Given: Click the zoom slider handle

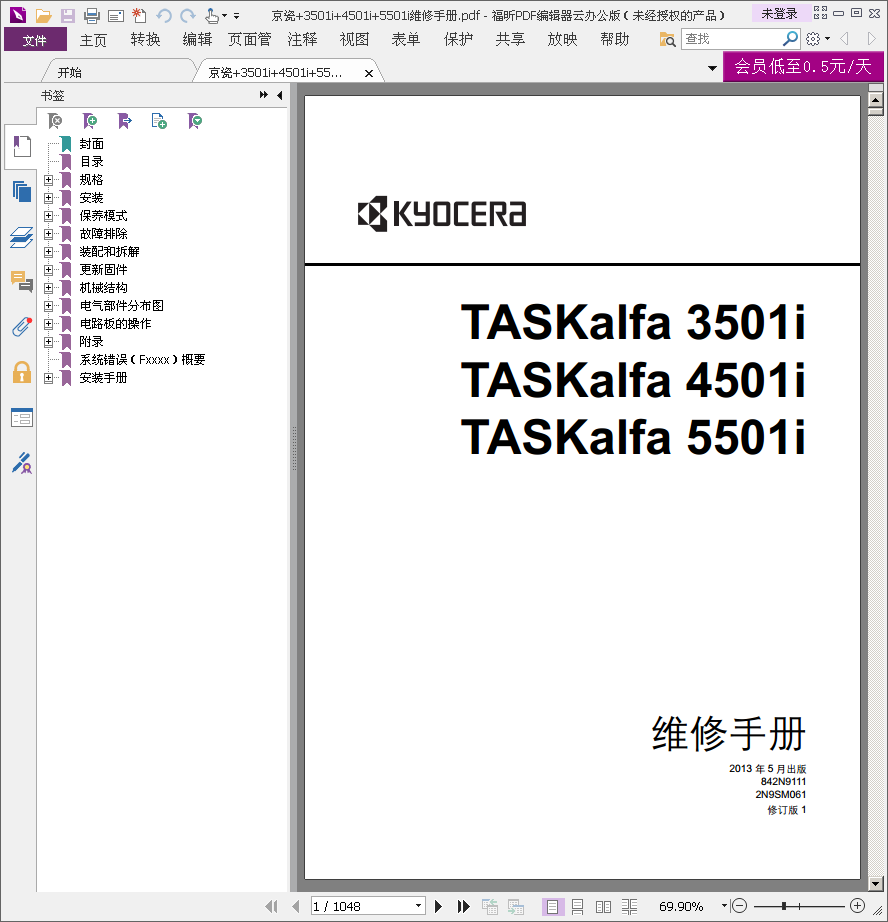Looking at the screenshot, I should coord(784,906).
